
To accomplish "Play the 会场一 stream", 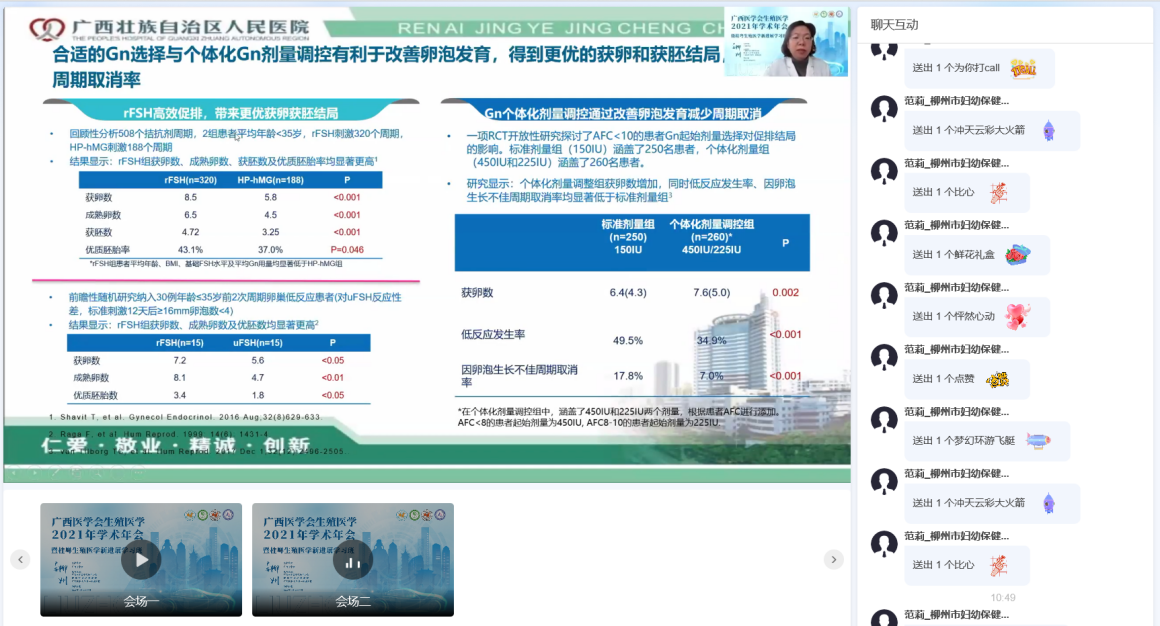I will 141,560.
